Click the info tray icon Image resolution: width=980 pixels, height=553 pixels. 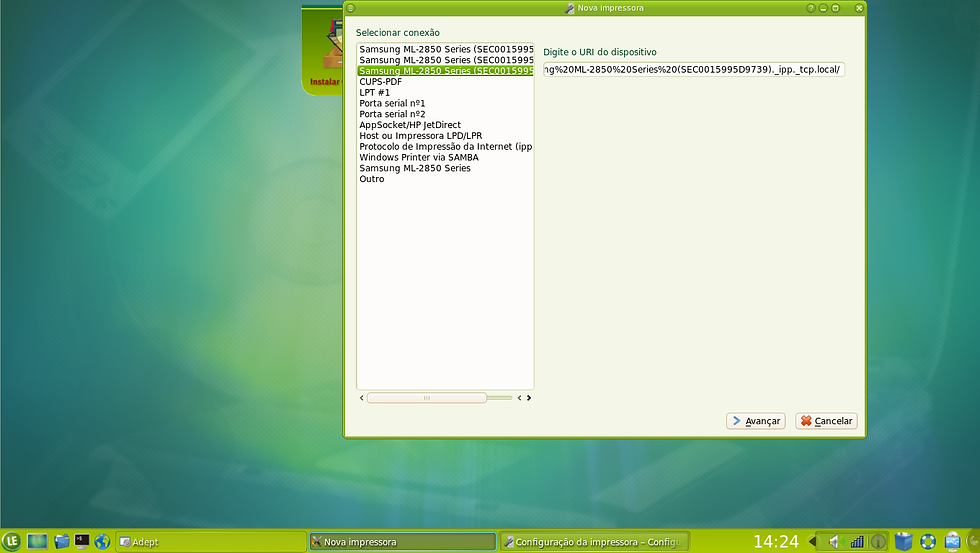(878, 542)
